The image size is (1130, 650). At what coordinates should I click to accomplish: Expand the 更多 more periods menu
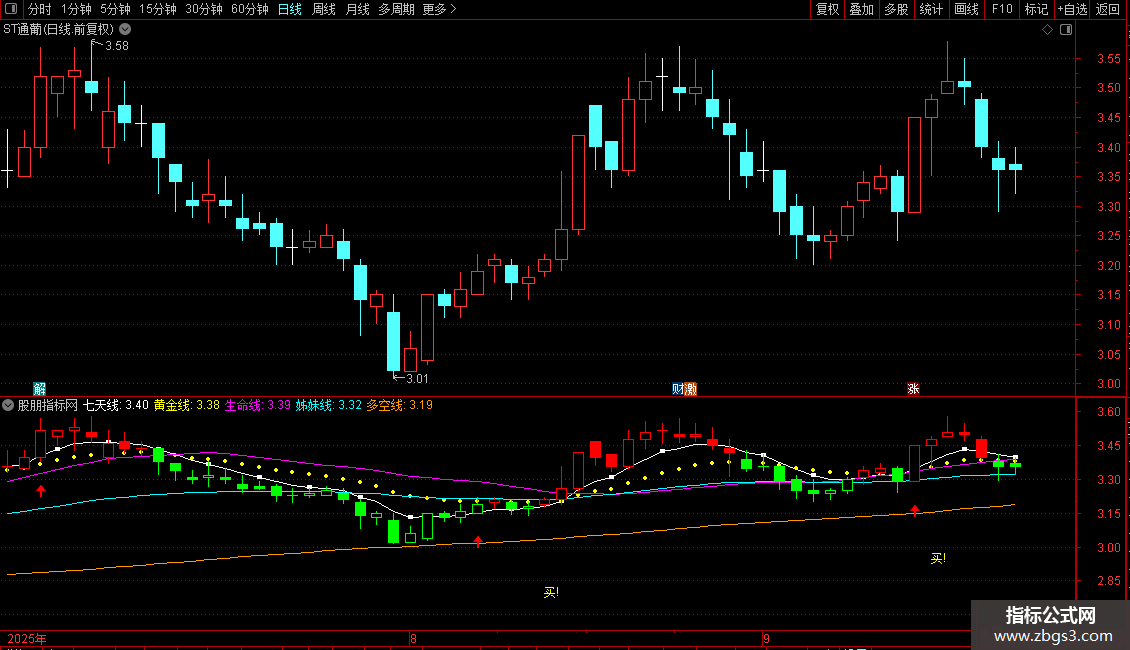tap(440, 9)
